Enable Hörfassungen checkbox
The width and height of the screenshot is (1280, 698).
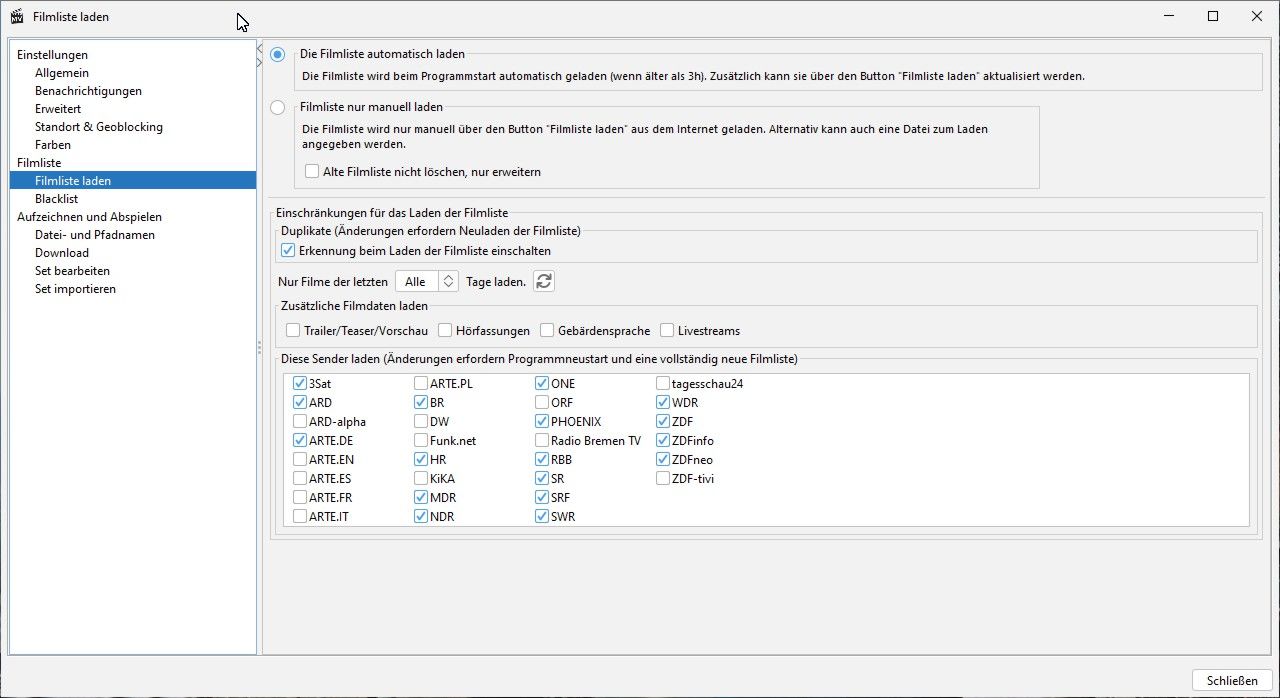click(x=444, y=331)
